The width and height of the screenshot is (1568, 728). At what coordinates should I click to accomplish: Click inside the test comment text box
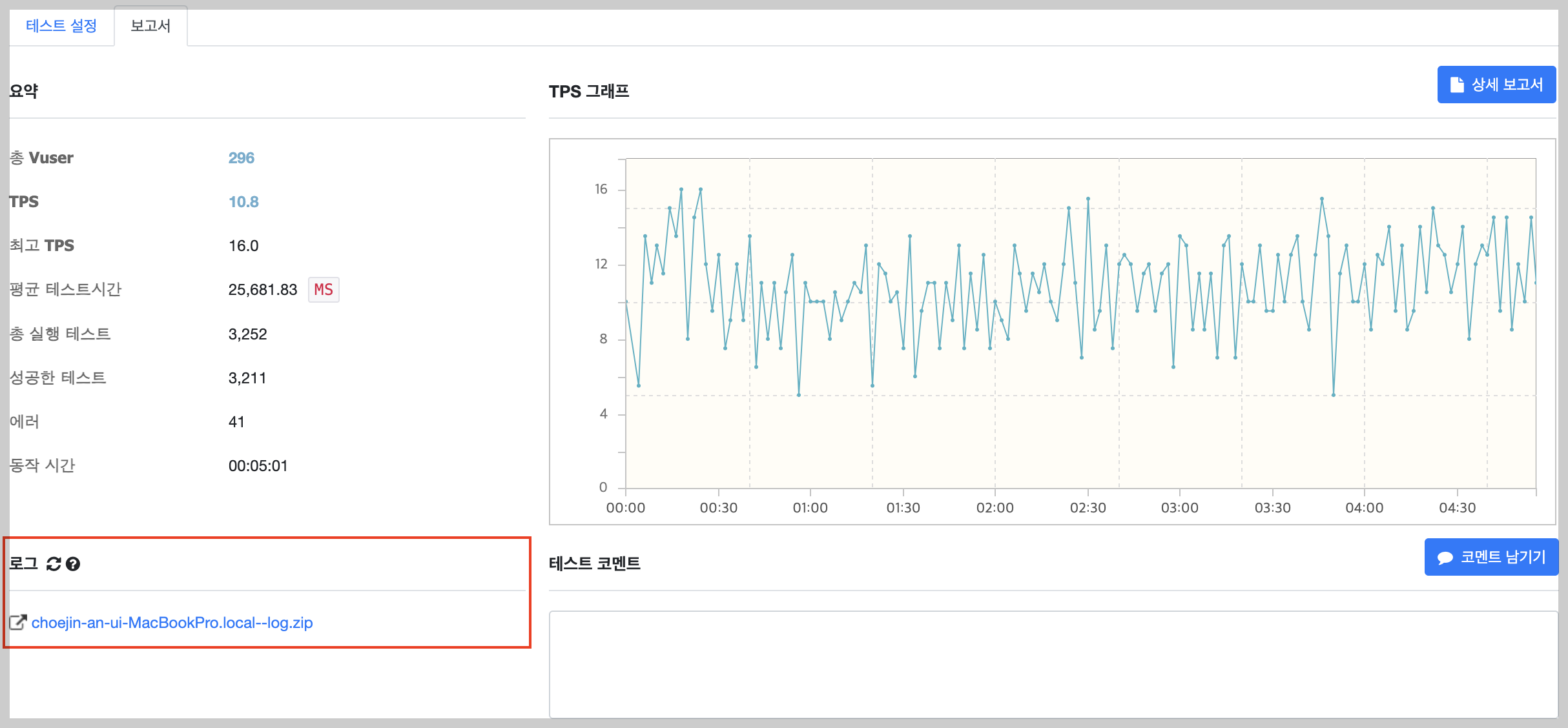coord(1053,663)
